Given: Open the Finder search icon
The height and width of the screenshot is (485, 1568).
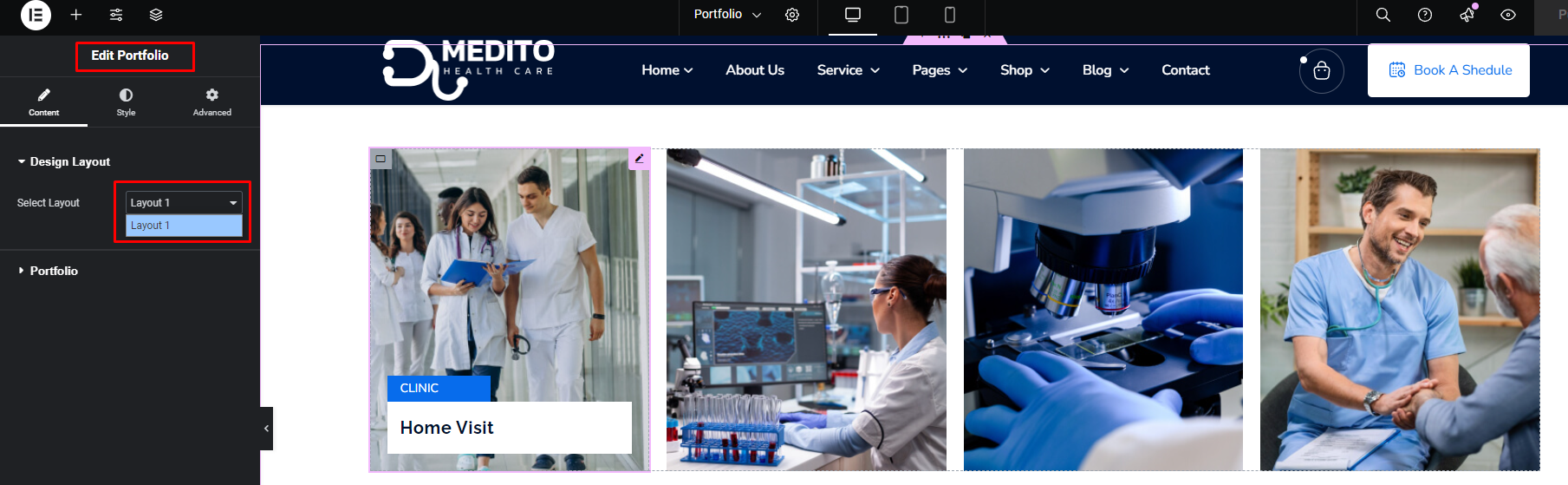Looking at the screenshot, I should pyautogui.click(x=1383, y=15).
